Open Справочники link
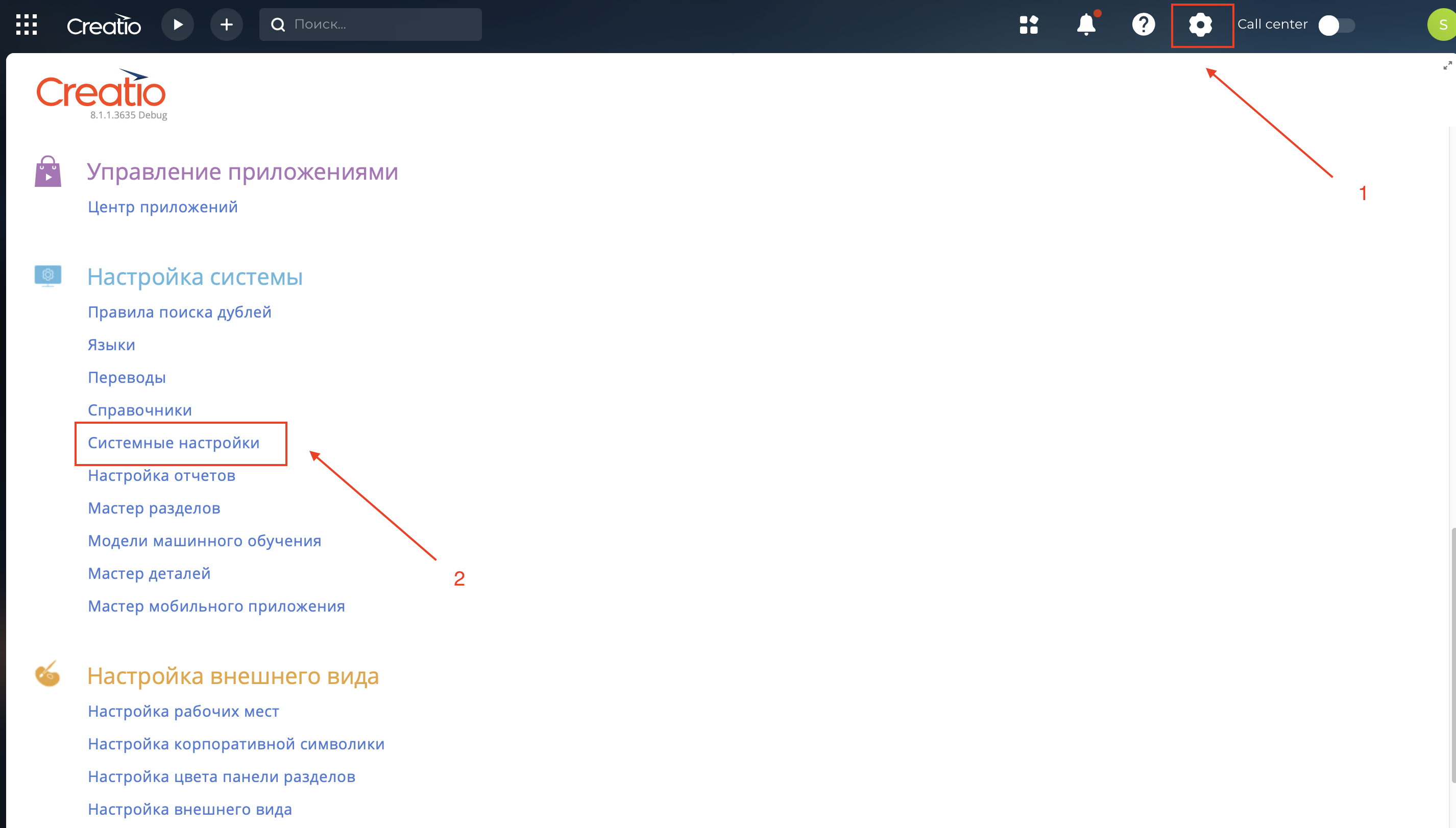1456x828 pixels. tap(140, 410)
